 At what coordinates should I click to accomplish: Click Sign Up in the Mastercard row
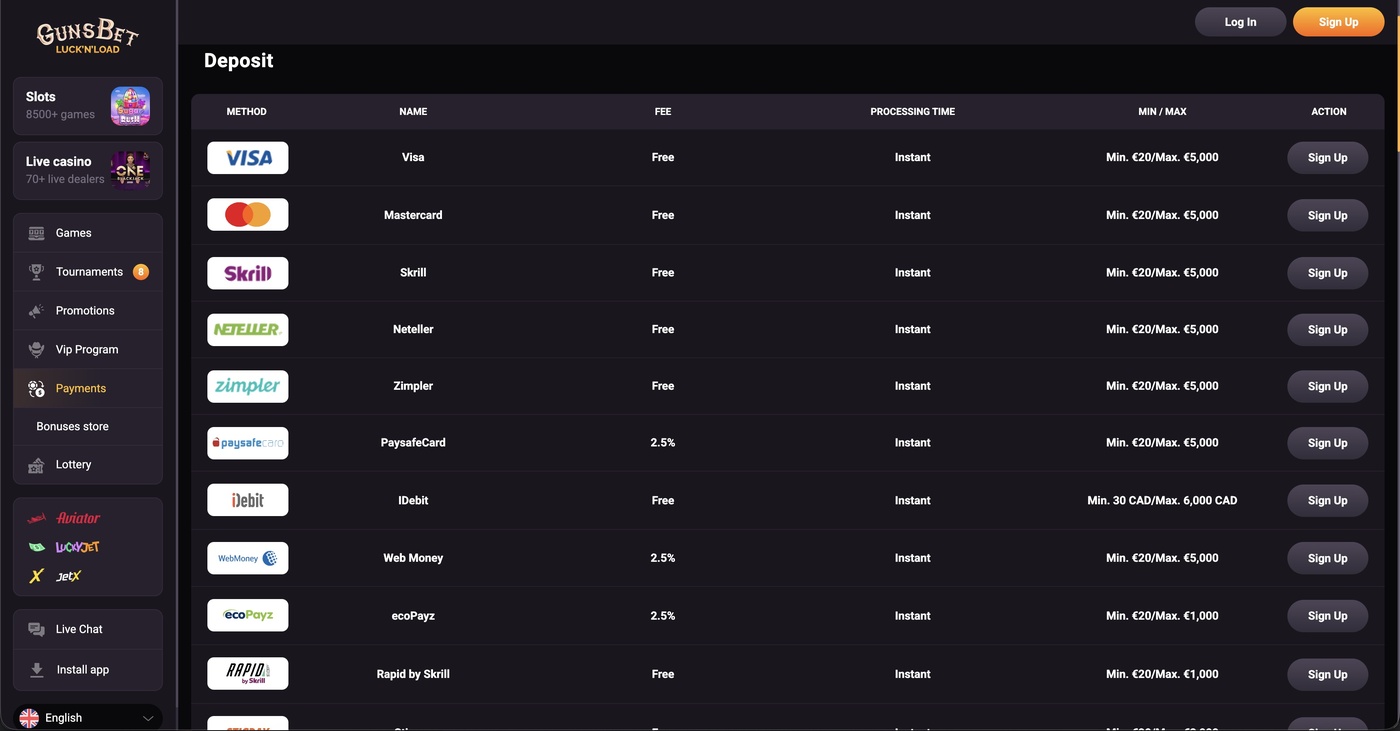pos(1327,215)
